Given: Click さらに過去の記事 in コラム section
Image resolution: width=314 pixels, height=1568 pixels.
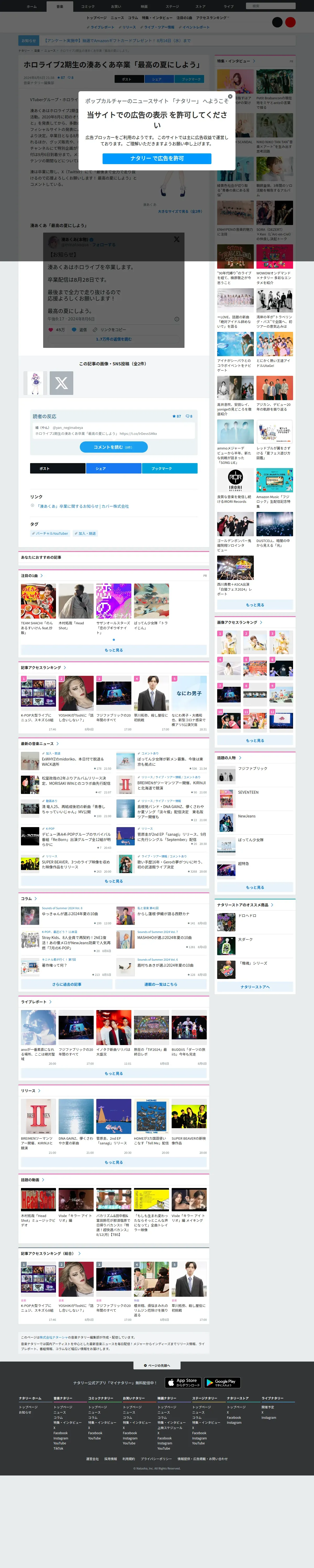Looking at the screenshot, I should 66,984.
